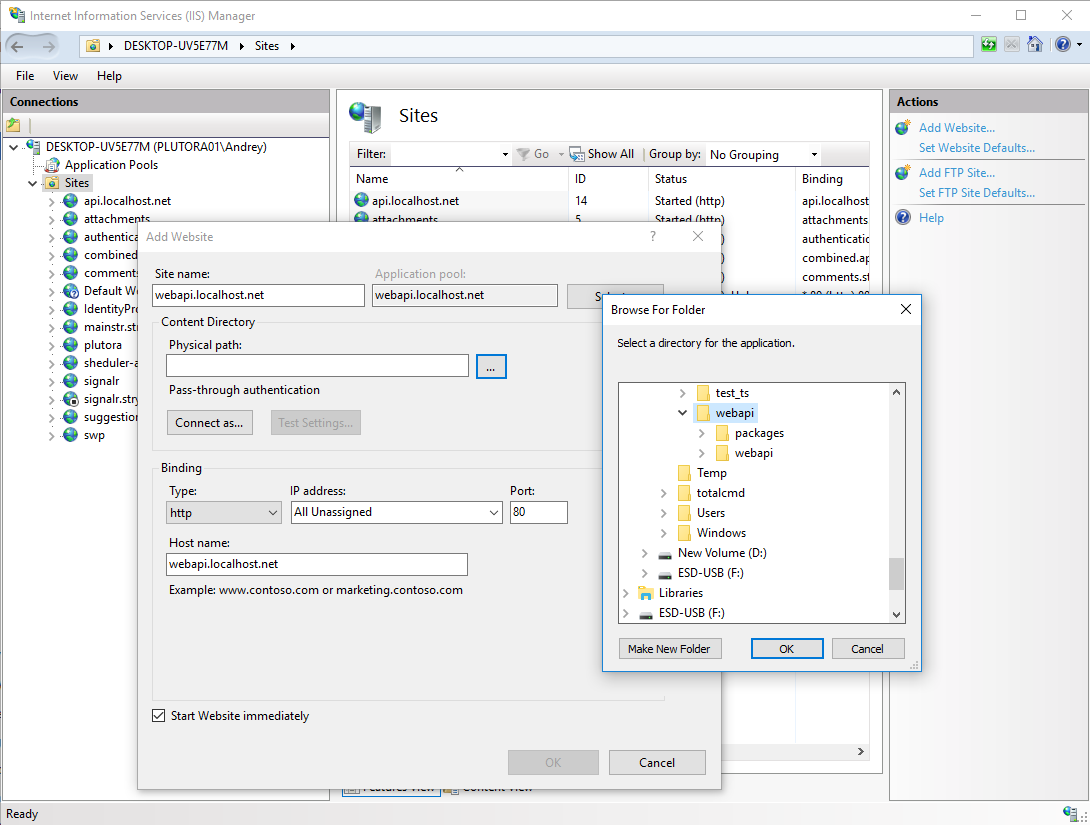
Task: Expand the test_ts folder
Action: pos(682,393)
